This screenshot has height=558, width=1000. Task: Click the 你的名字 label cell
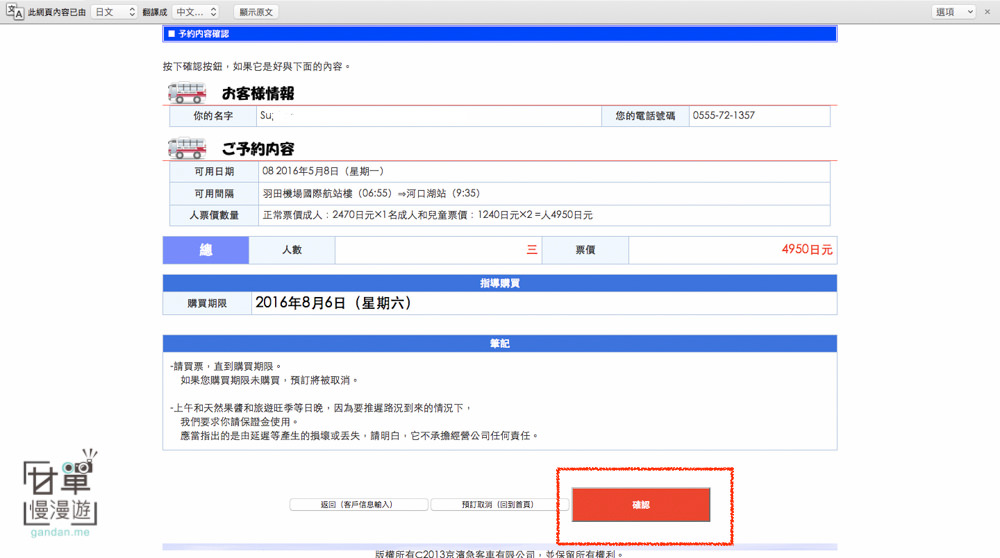pos(214,115)
